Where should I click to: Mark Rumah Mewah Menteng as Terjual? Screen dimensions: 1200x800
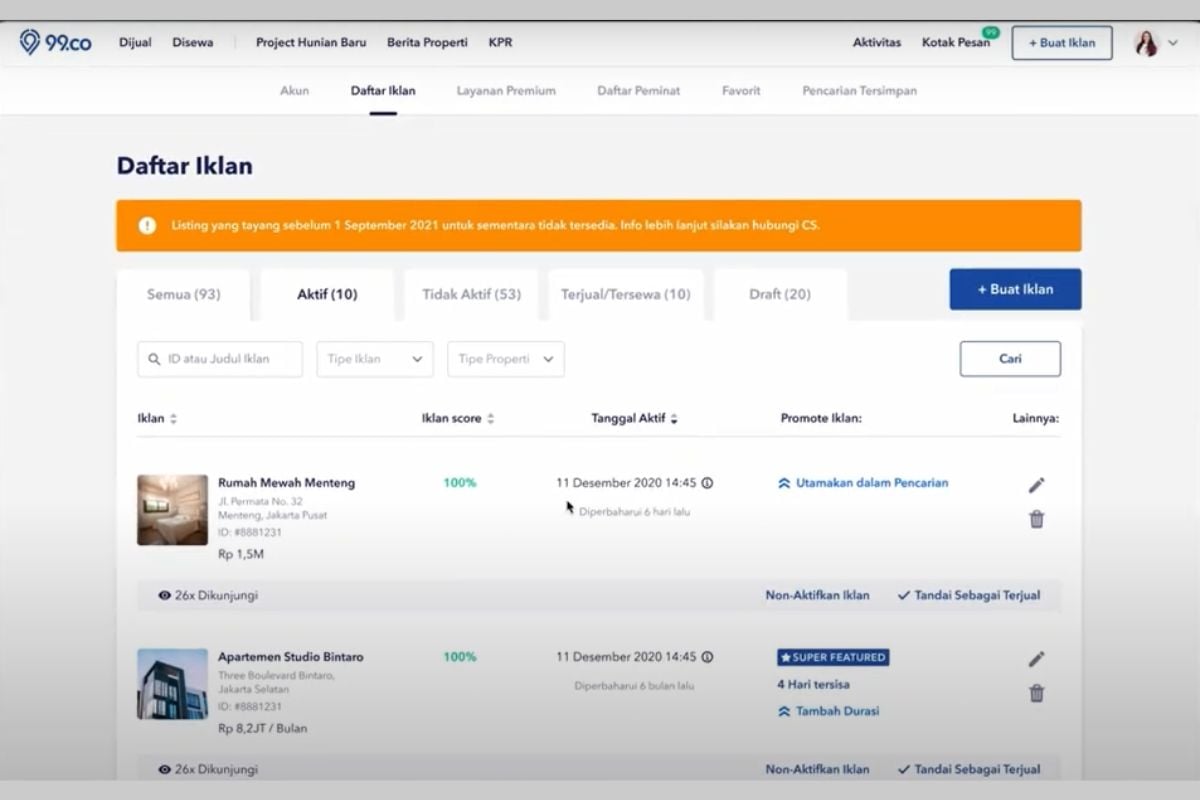(969, 595)
